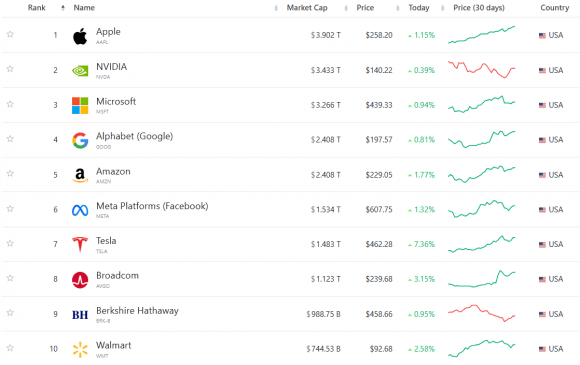Screen dimensions: 580x365
Task: Click the Meta infinity logo
Action: click(80, 210)
